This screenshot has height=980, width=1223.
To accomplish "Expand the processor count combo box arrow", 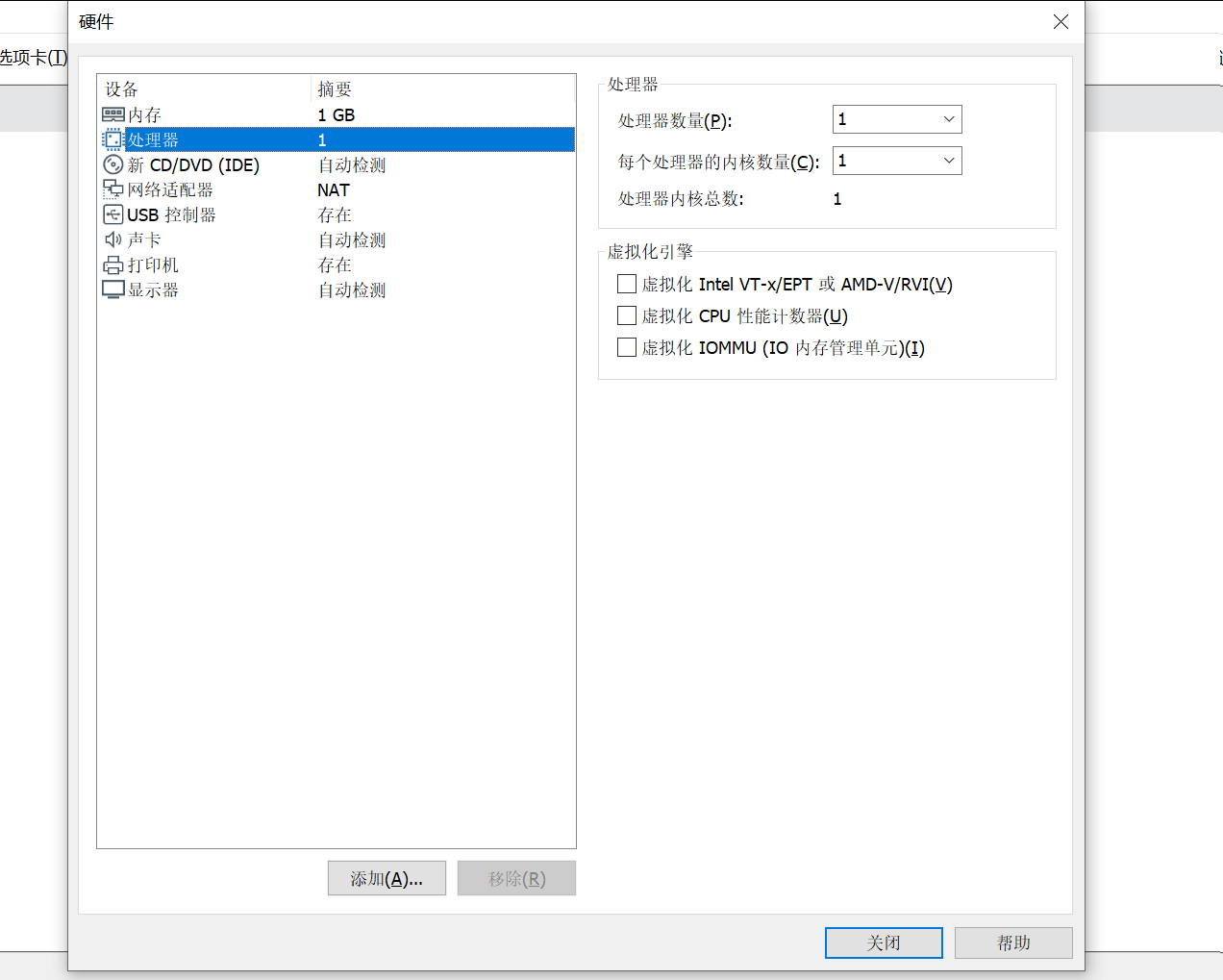I will pos(949,119).
